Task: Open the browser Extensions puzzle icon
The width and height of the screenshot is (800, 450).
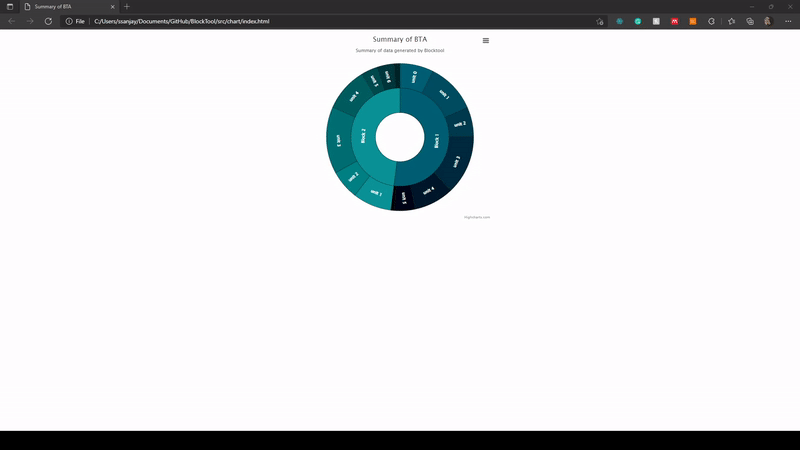Action: (x=711, y=21)
